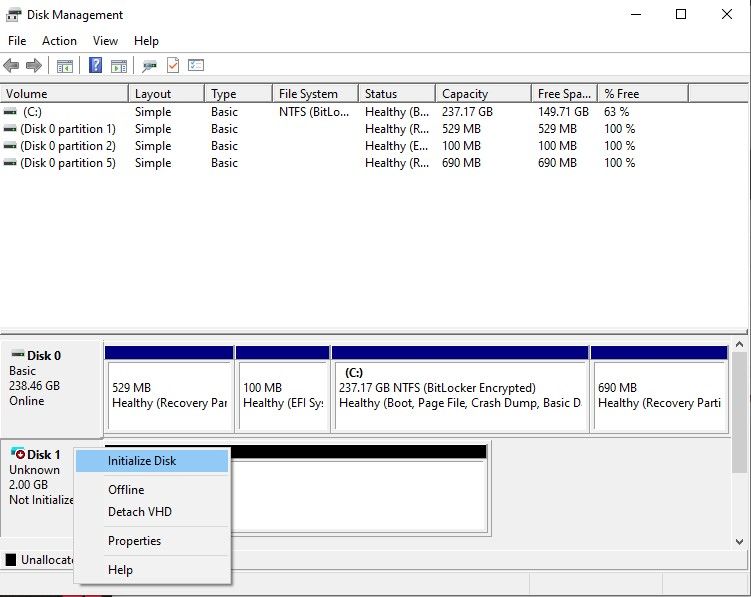Click drive icon of Disk 0 partition 2 row
Screen dimensions: 751x597
pos(10,146)
